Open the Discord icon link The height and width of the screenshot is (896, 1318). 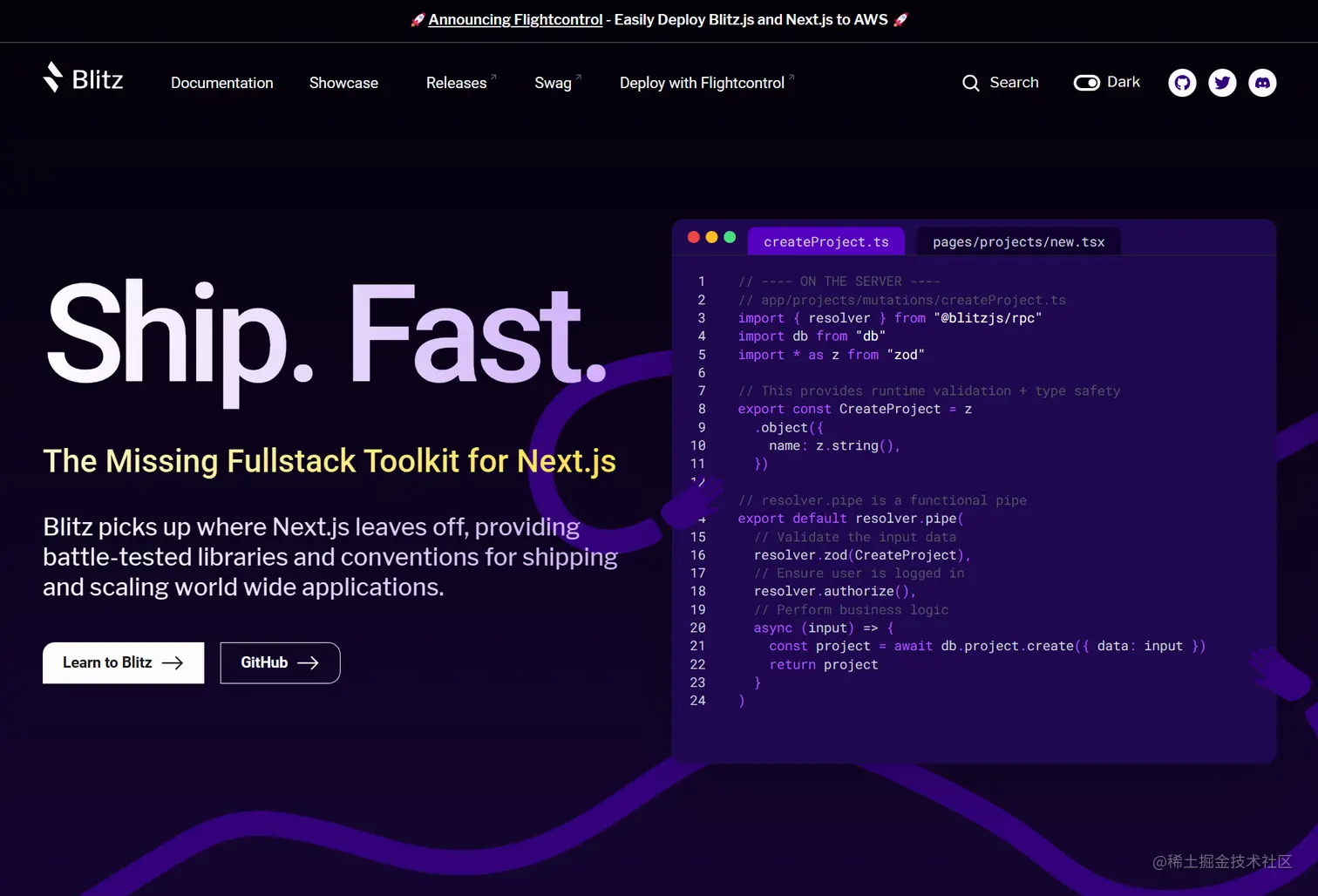coord(1262,83)
